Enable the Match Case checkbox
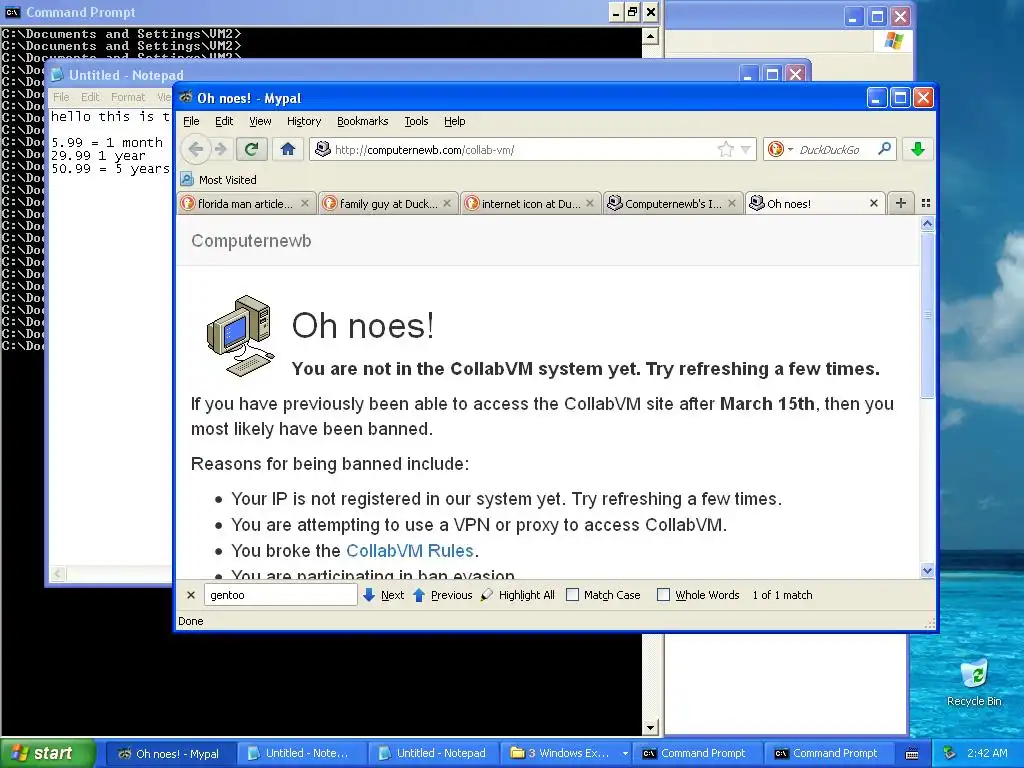This screenshot has width=1024, height=768. click(x=572, y=595)
